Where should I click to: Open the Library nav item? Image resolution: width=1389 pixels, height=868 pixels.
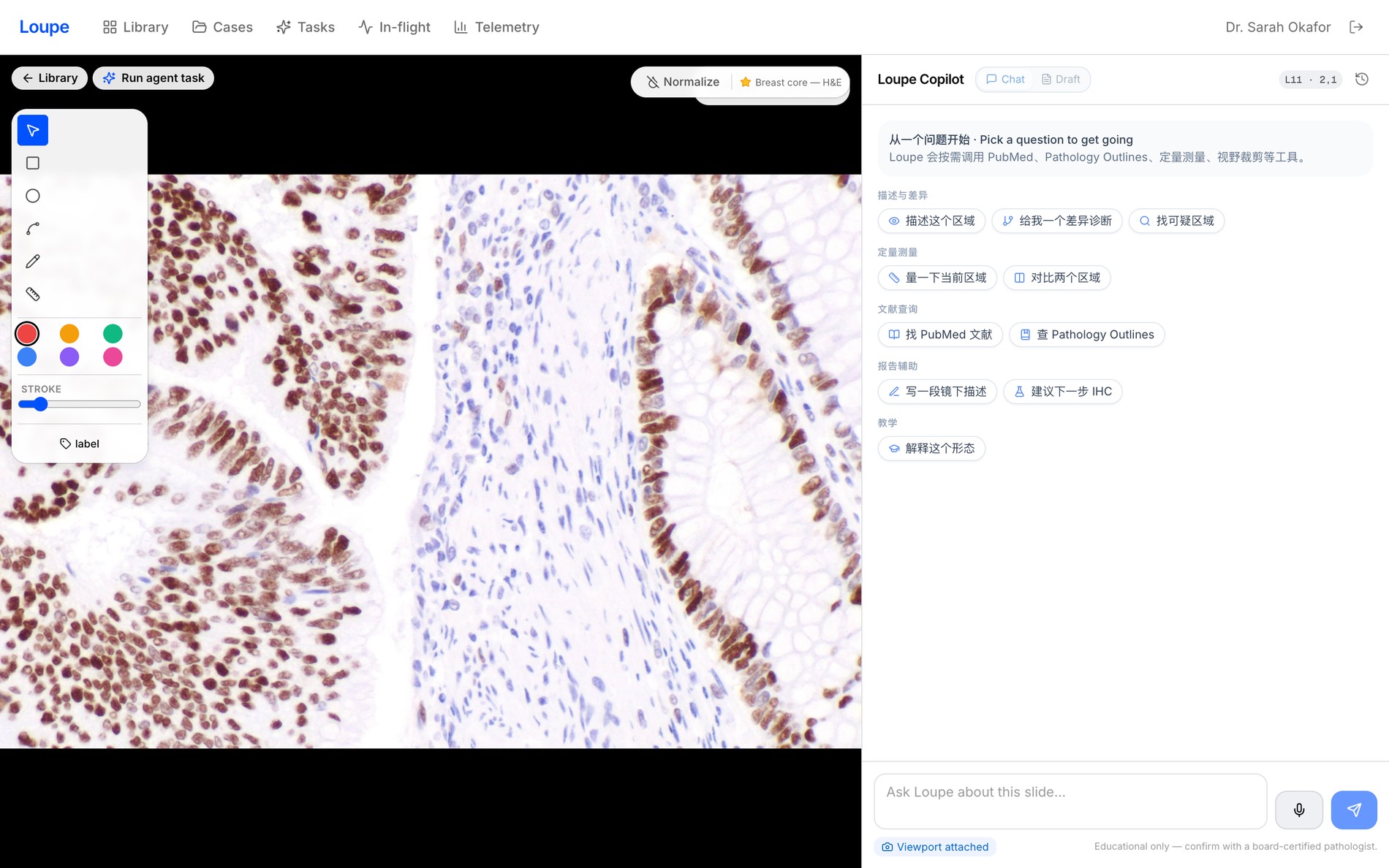pyautogui.click(x=135, y=27)
